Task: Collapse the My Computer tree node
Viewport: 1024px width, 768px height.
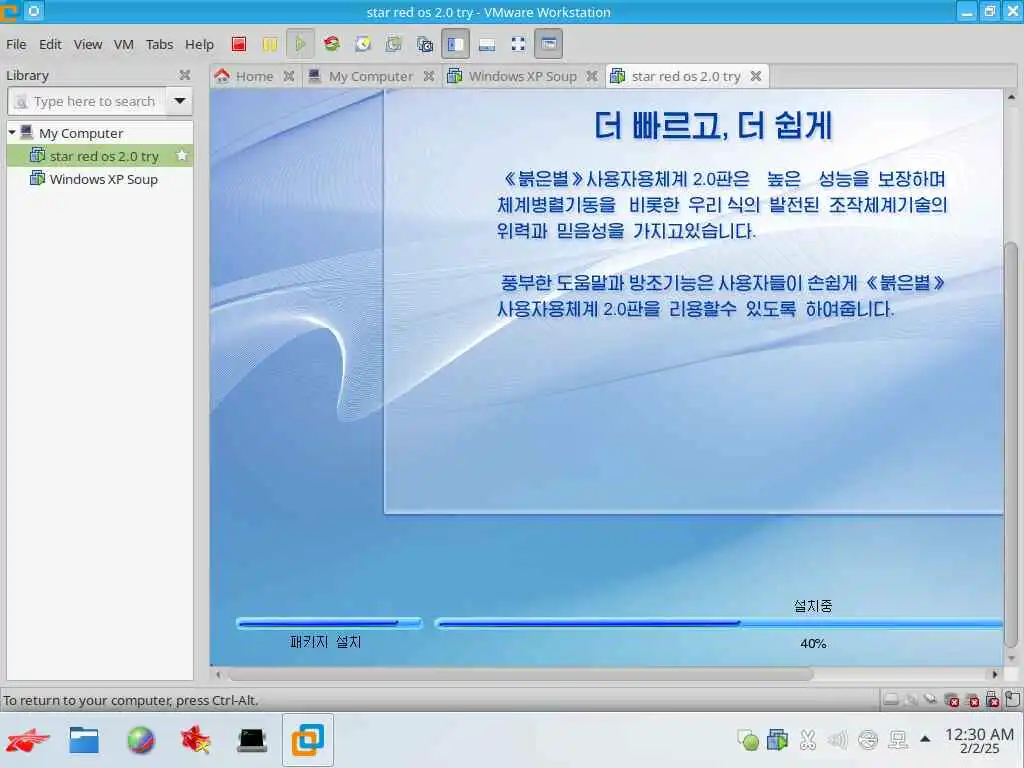Action: click(12, 133)
